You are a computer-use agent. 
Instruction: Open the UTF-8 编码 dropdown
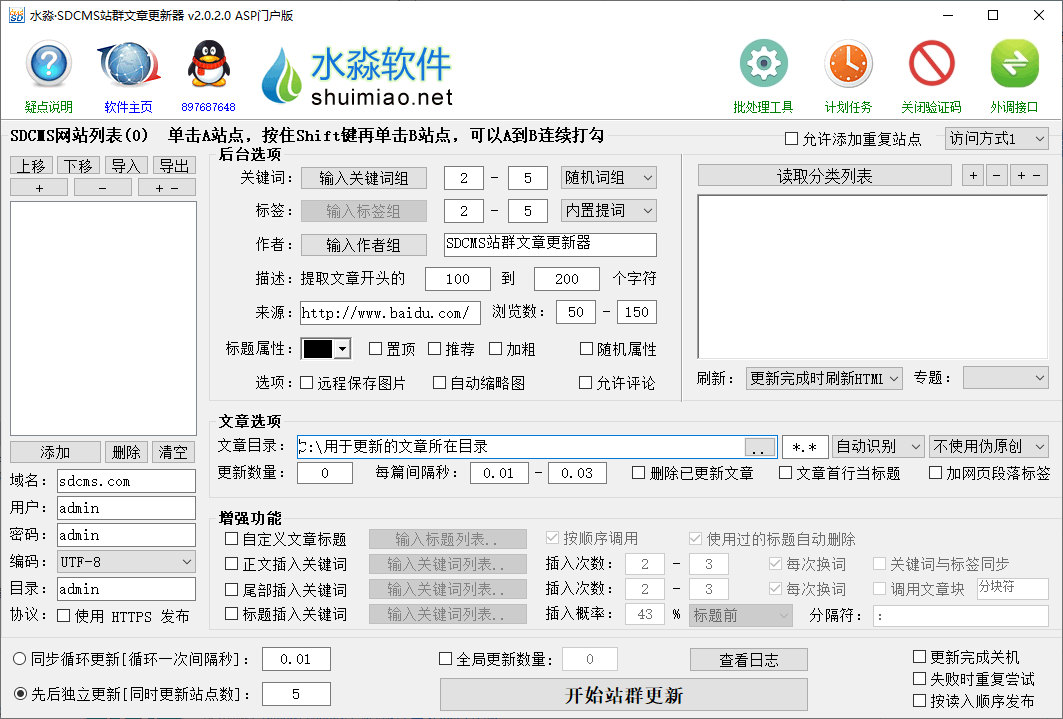point(126,562)
